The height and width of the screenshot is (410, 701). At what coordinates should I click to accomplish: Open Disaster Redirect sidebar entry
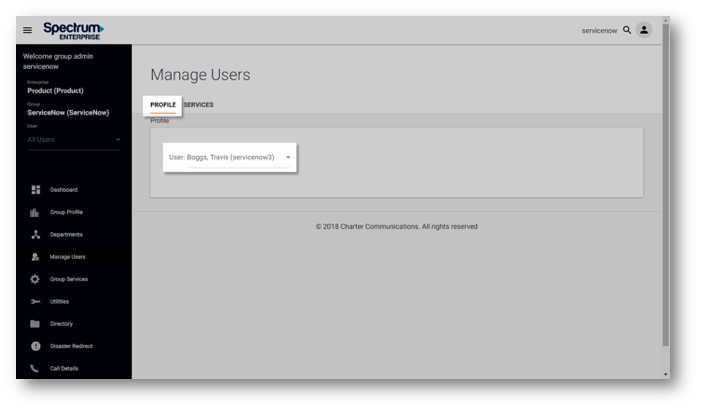71,346
